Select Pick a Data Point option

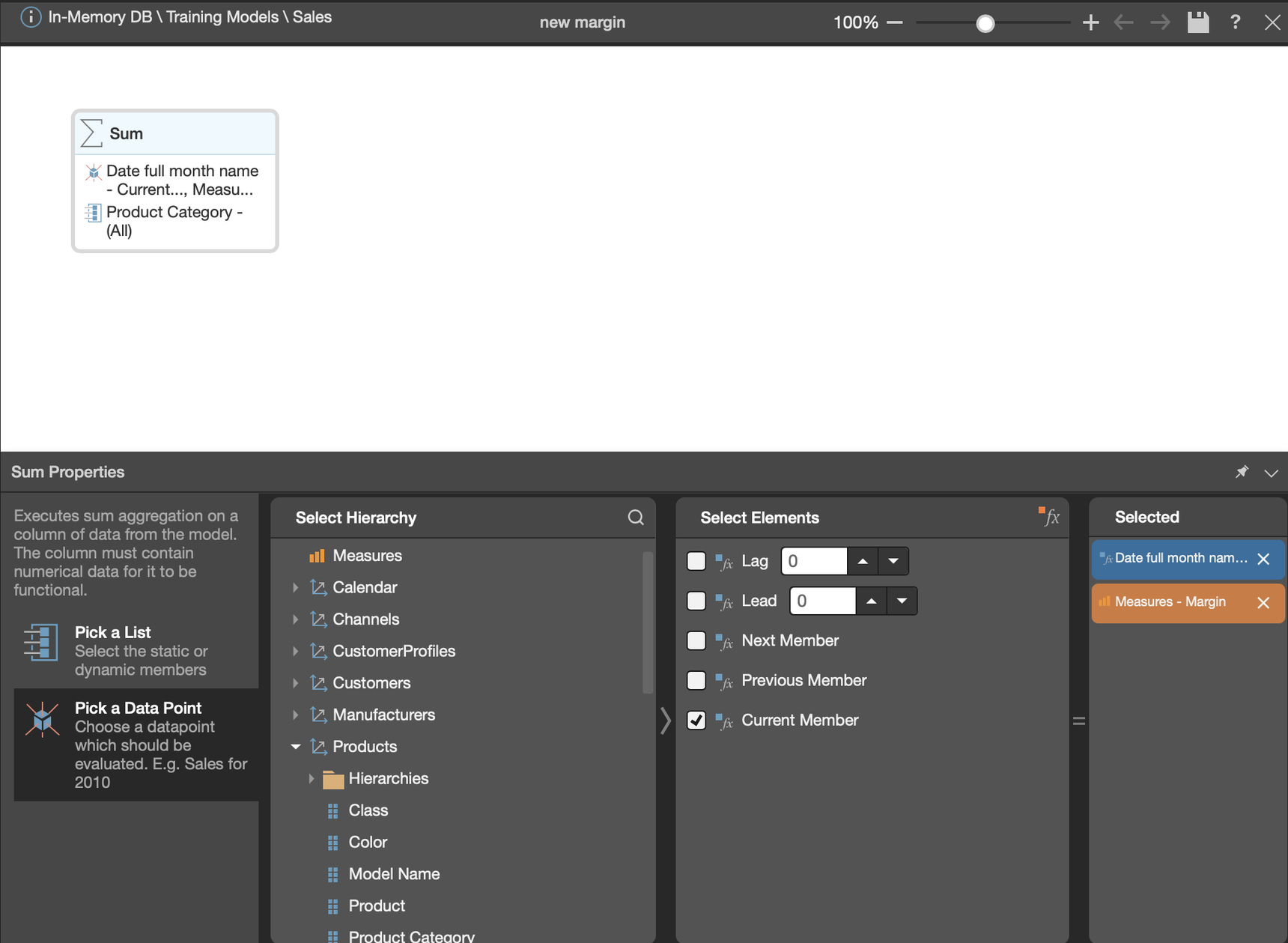click(136, 745)
